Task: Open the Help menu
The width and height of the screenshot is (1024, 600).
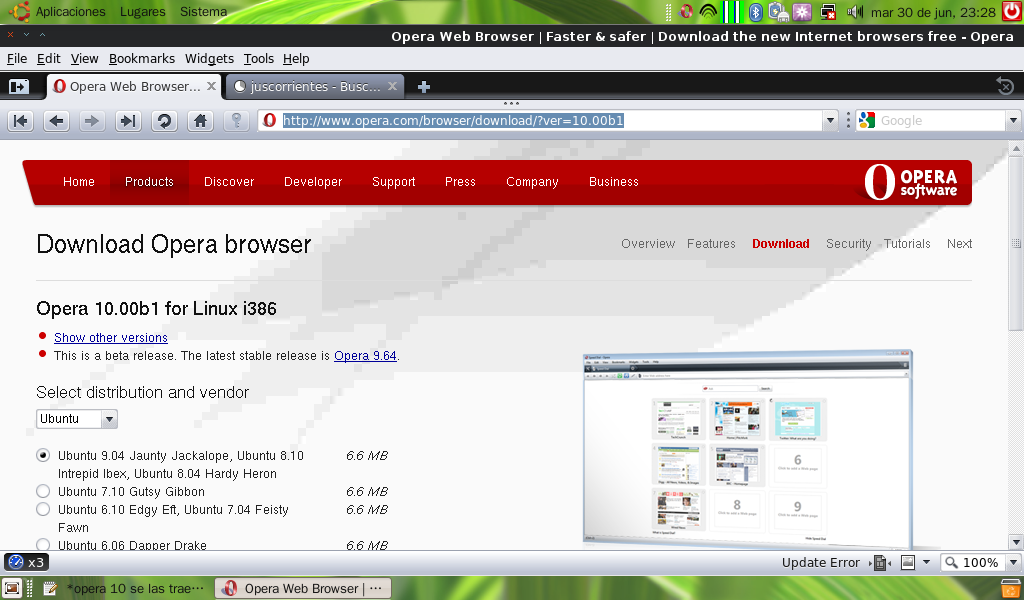Action: pyautogui.click(x=296, y=59)
